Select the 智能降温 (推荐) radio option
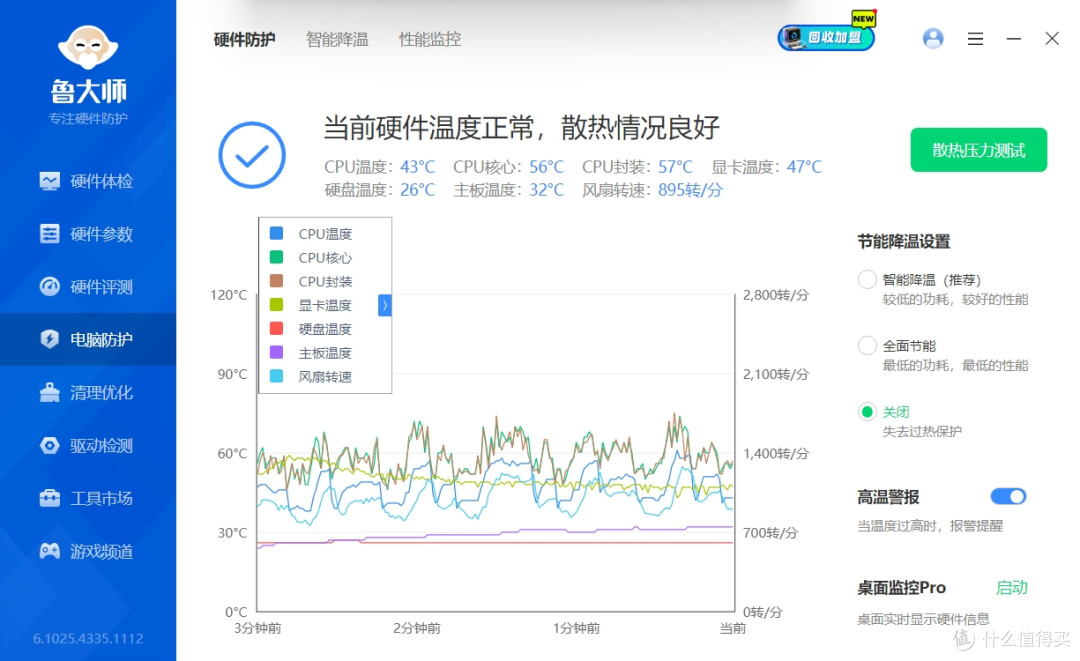Image resolution: width=1080 pixels, height=661 pixels. 867,280
